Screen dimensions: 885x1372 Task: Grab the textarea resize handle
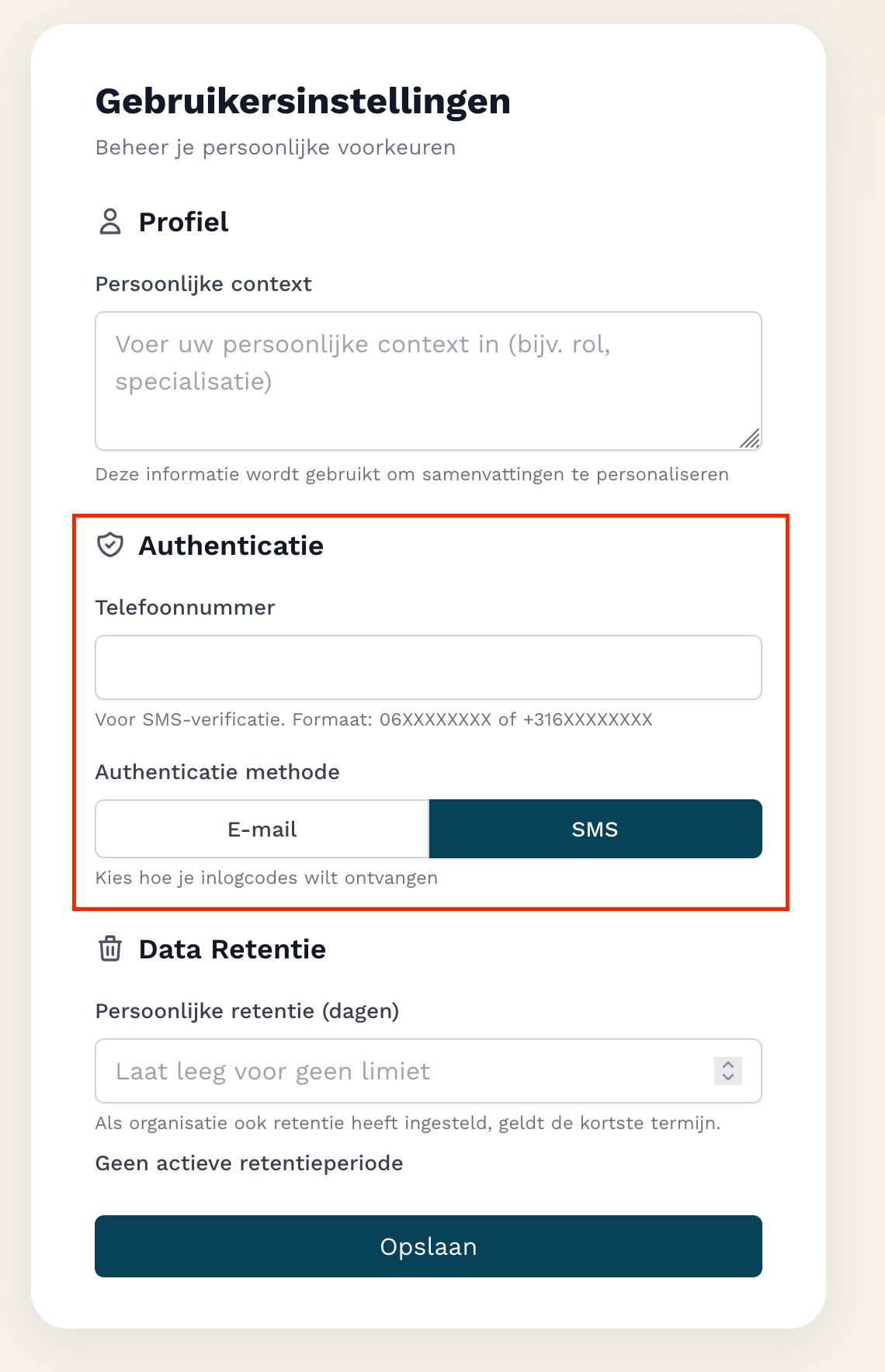[750, 439]
